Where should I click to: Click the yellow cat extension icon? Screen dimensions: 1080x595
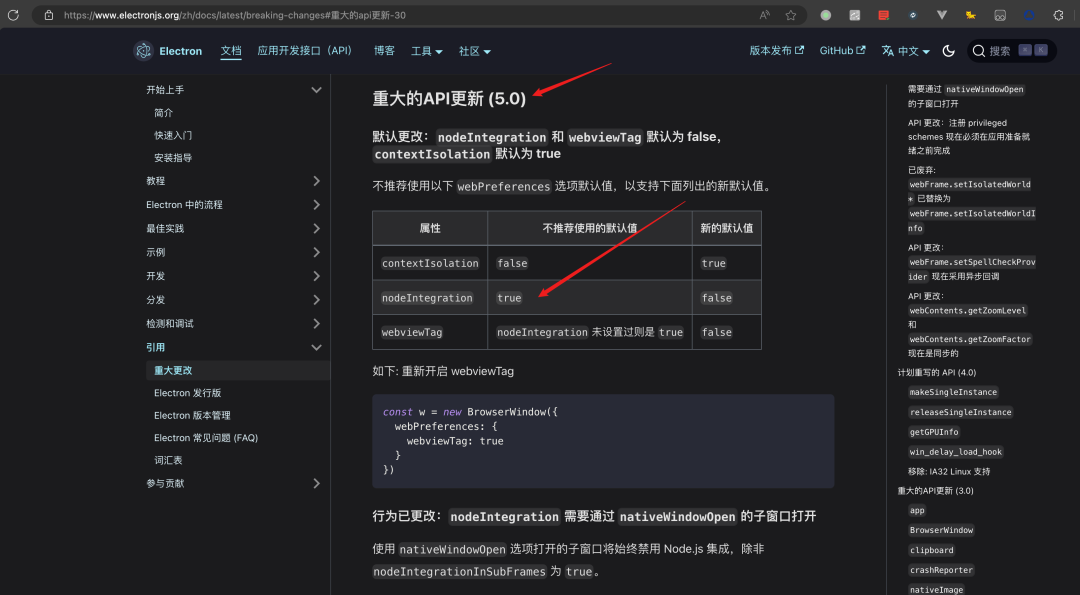(x=970, y=15)
